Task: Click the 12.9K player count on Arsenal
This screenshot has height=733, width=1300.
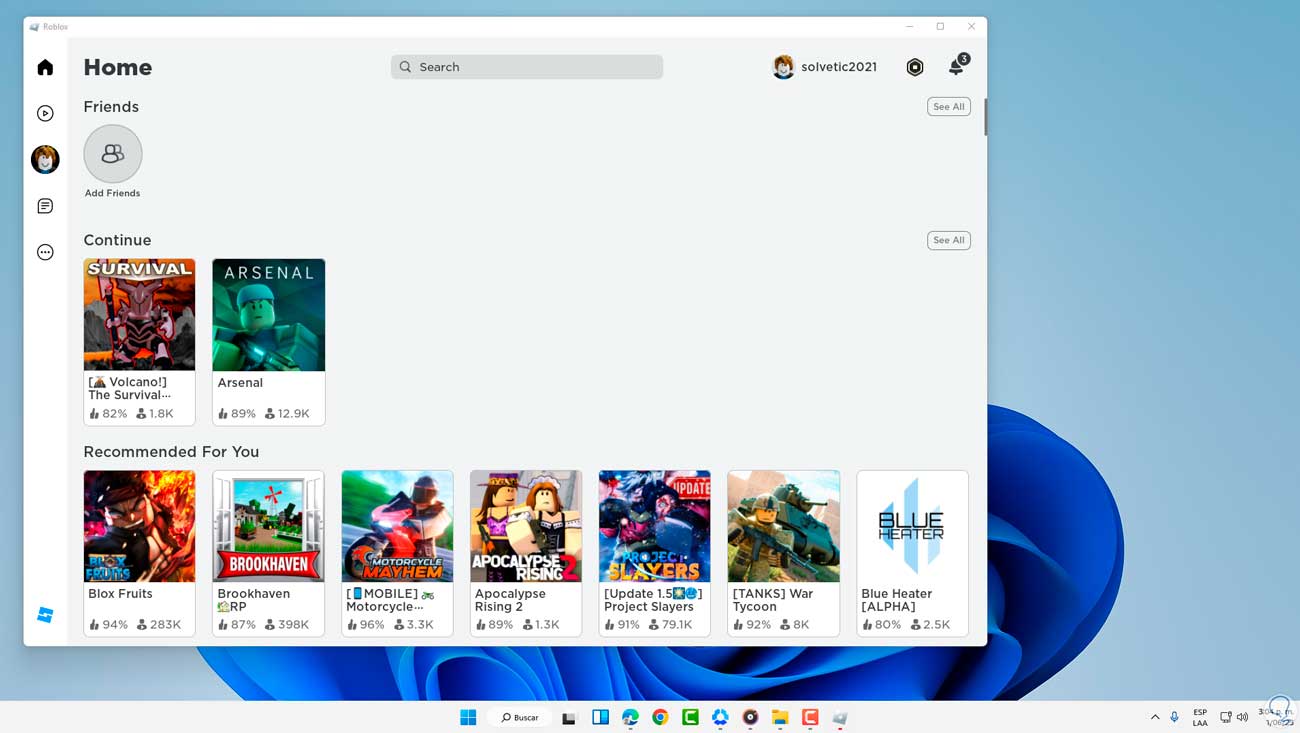Action: (287, 414)
